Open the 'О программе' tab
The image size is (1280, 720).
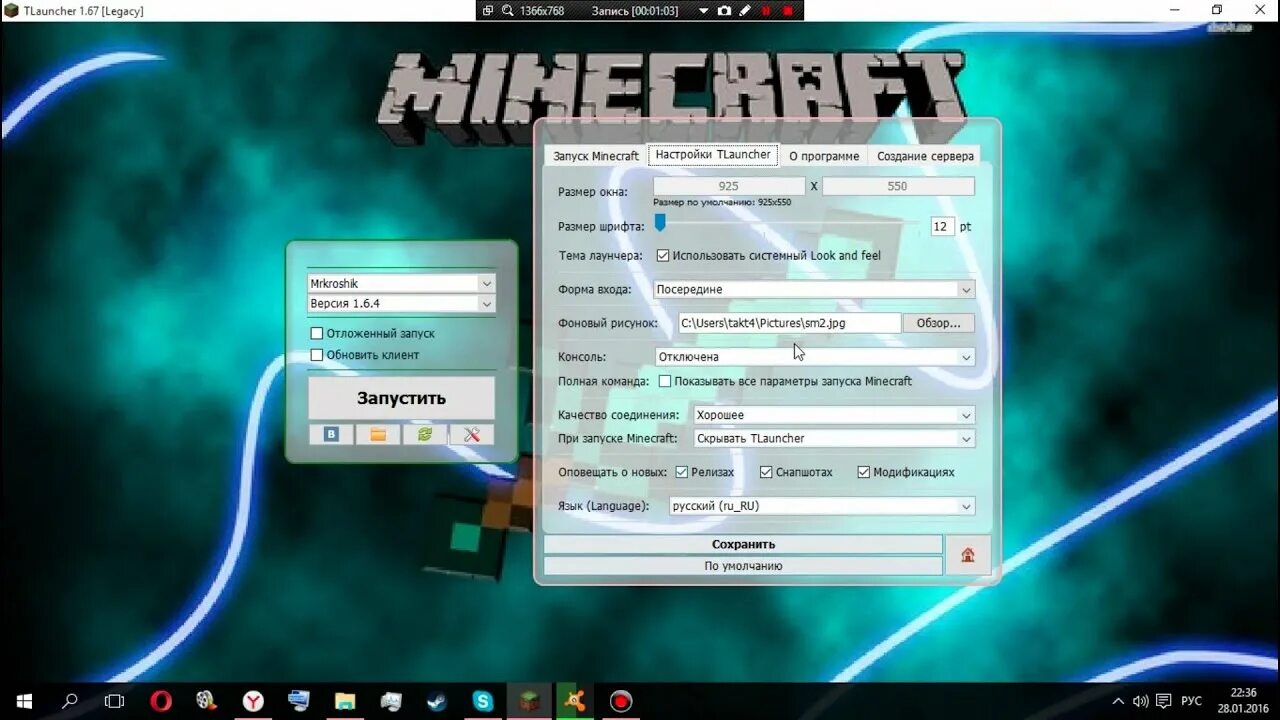tap(824, 156)
